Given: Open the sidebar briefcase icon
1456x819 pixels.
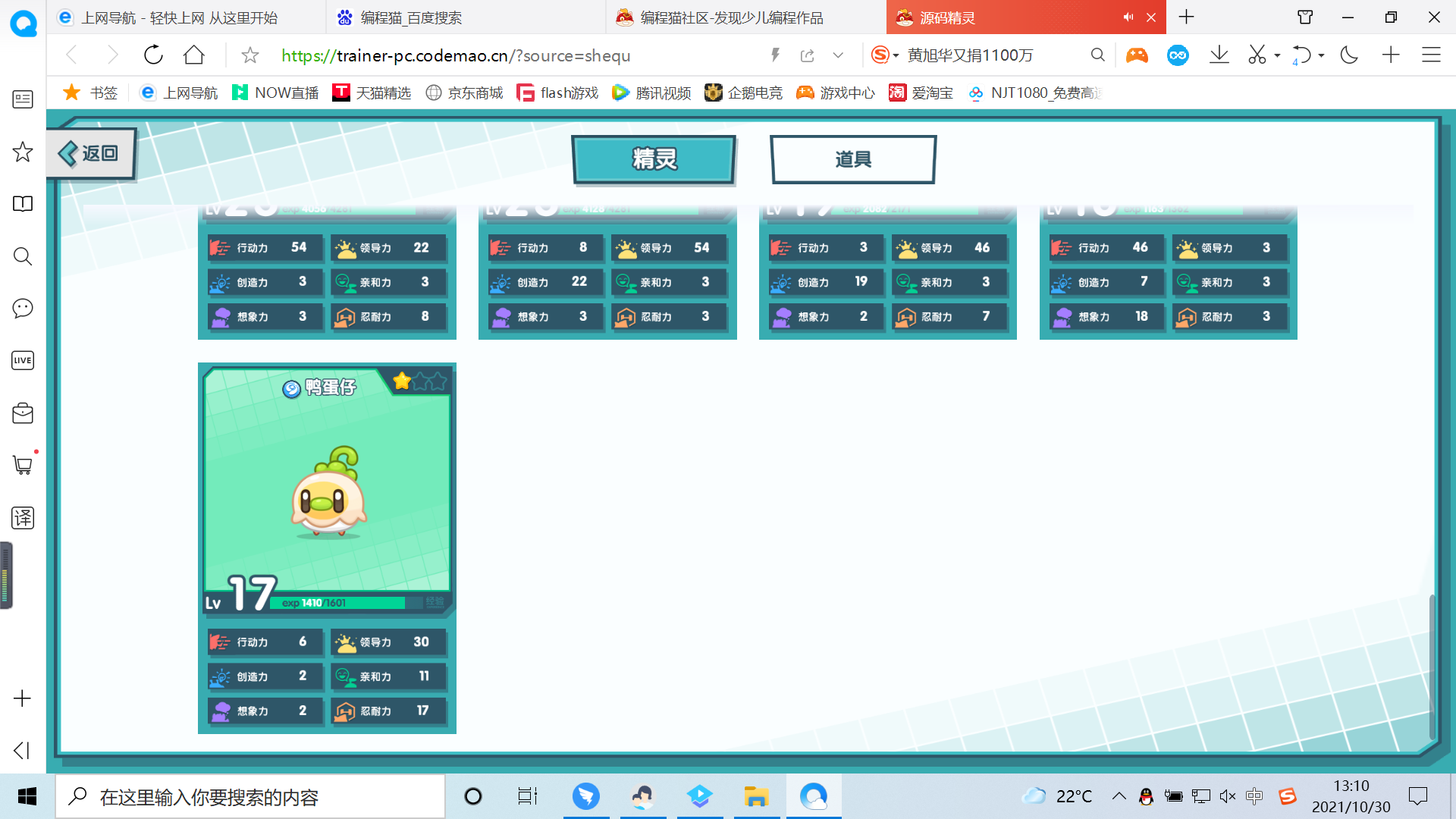Looking at the screenshot, I should tap(23, 413).
